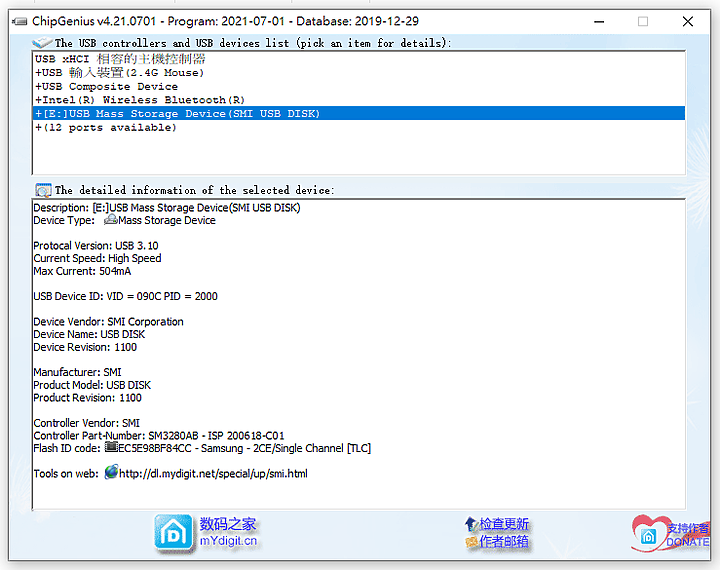Click 作者邮箱 author email link
Viewport: 720px width, 570px height.
tap(504, 542)
